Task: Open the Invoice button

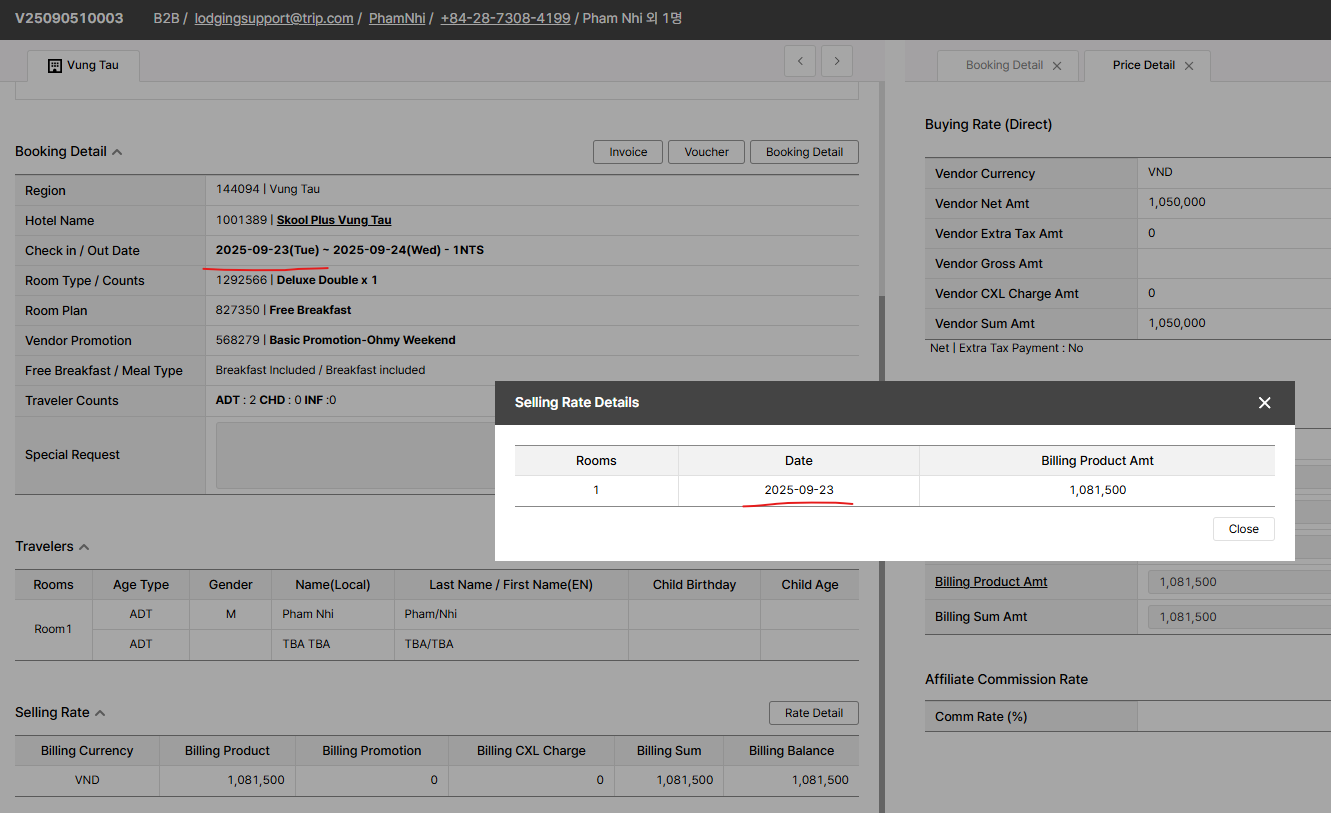Action: coord(628,152)
